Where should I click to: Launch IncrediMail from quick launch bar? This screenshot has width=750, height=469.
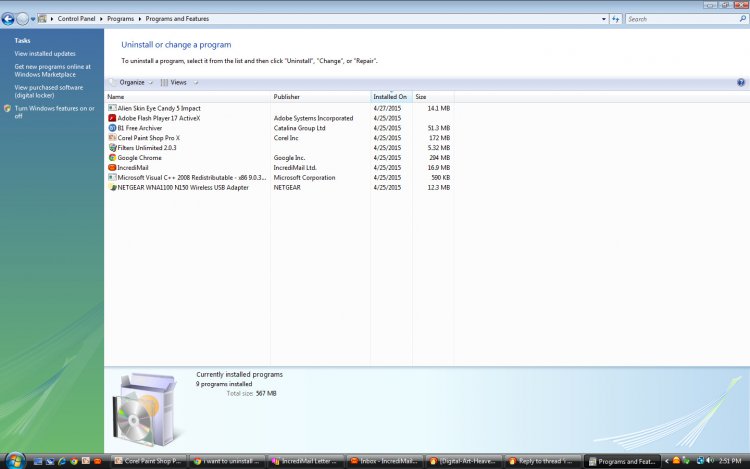coord(98,461)
